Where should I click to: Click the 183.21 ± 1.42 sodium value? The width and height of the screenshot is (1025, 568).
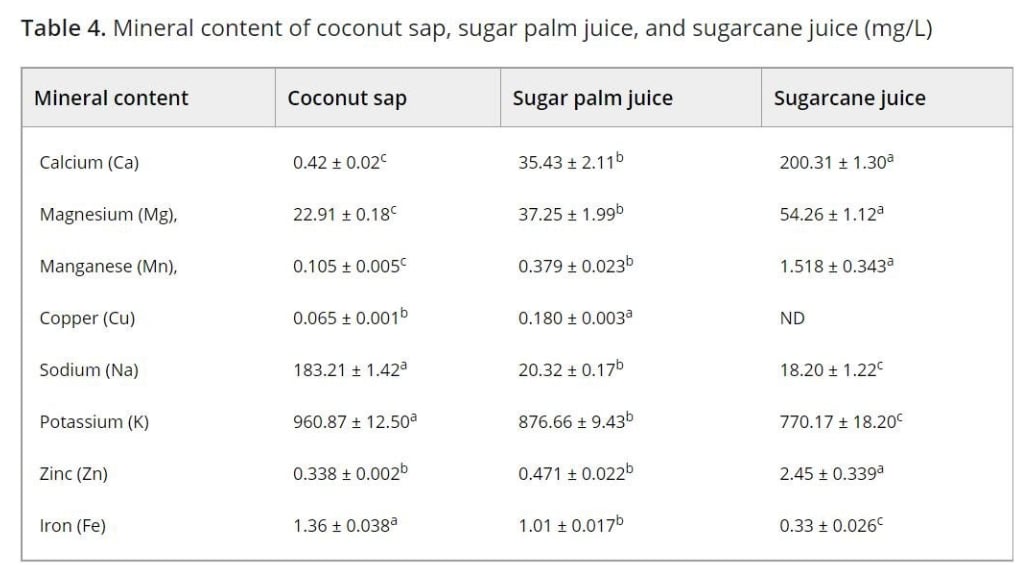(350, 370)
